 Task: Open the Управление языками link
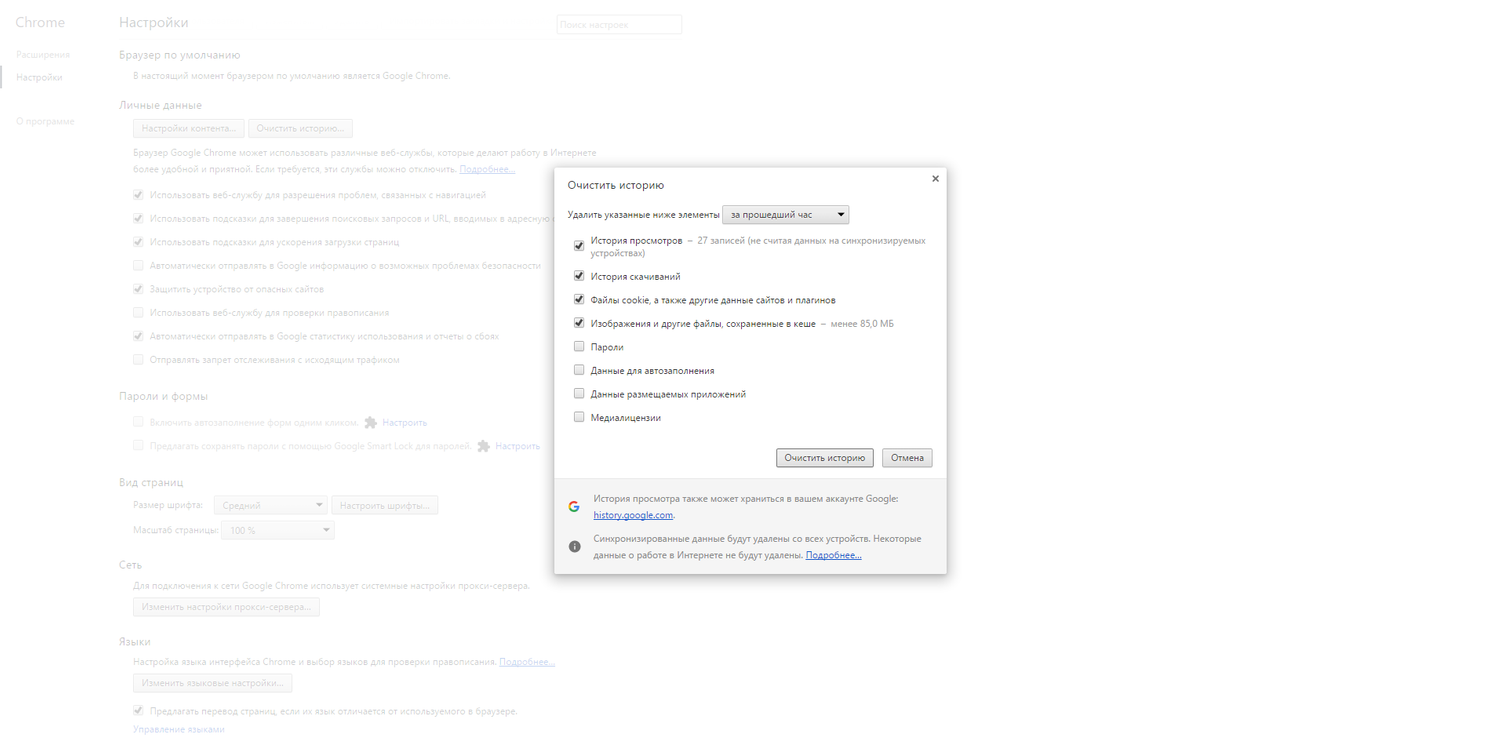point(179,730)
